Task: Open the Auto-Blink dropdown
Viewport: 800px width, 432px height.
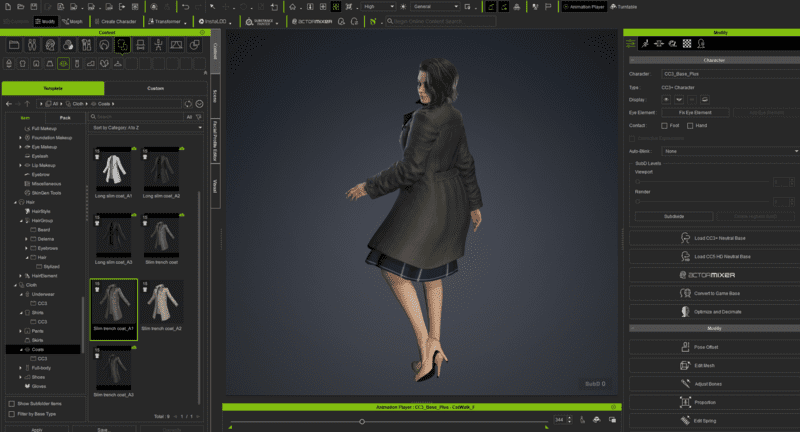Action: (x=729, y=151)
